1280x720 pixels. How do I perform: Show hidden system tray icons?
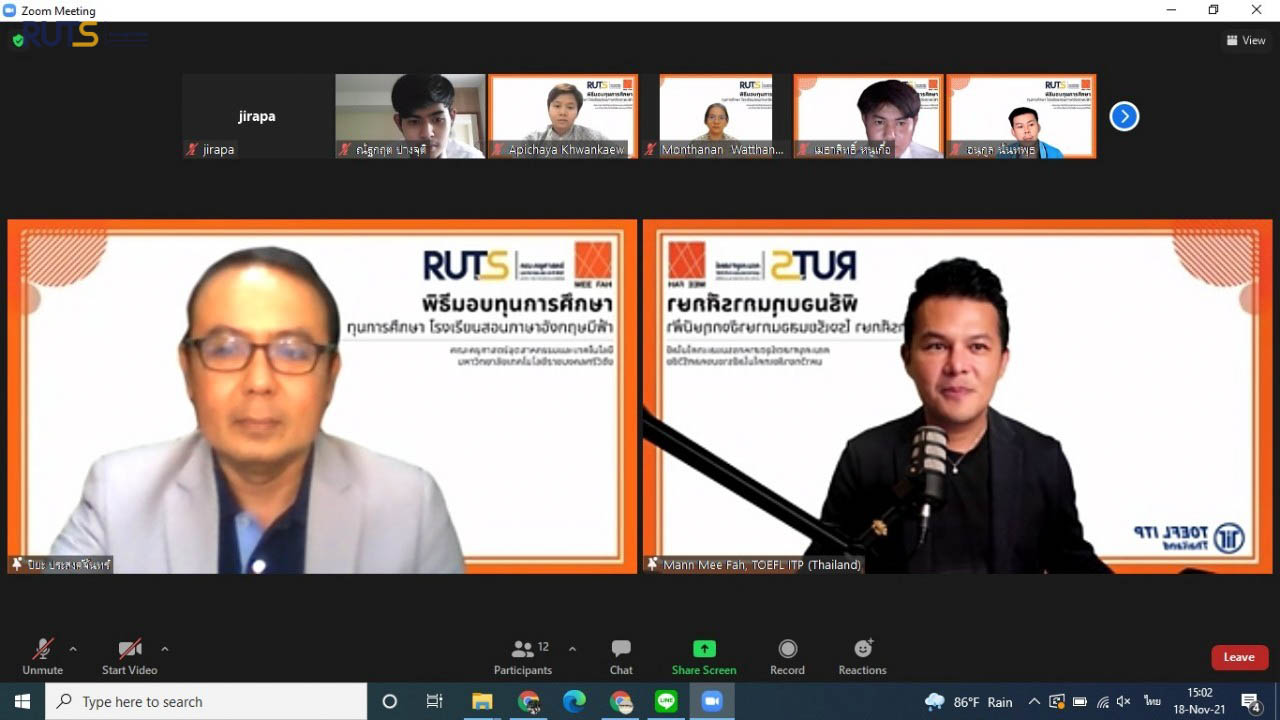[1034, 702]
